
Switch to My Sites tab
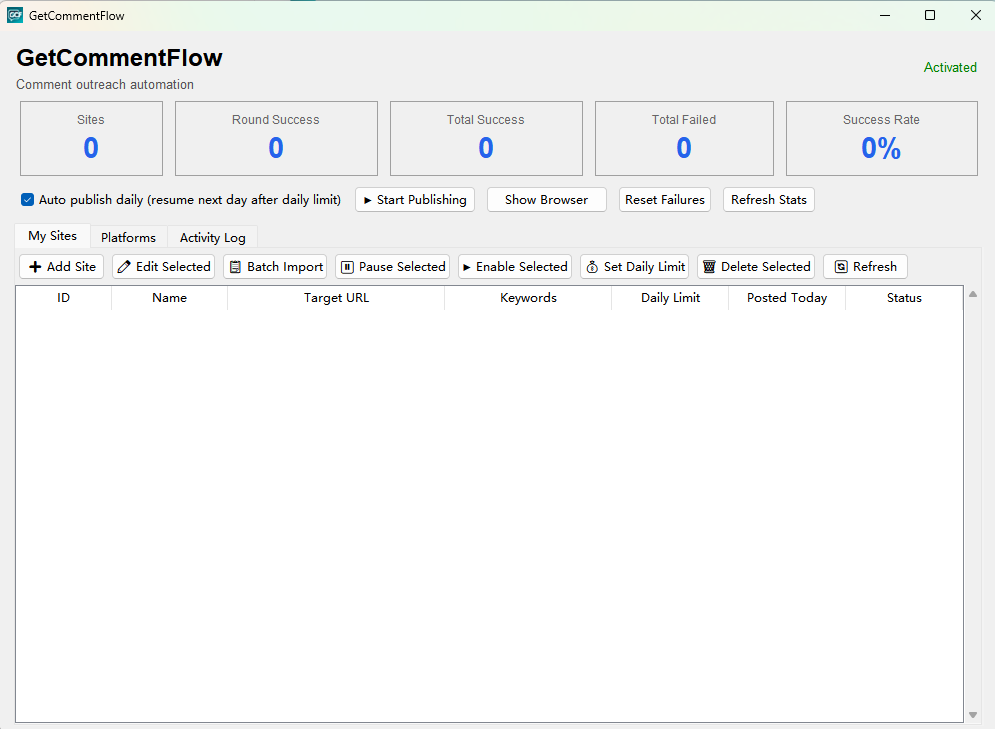click(53, 236)
